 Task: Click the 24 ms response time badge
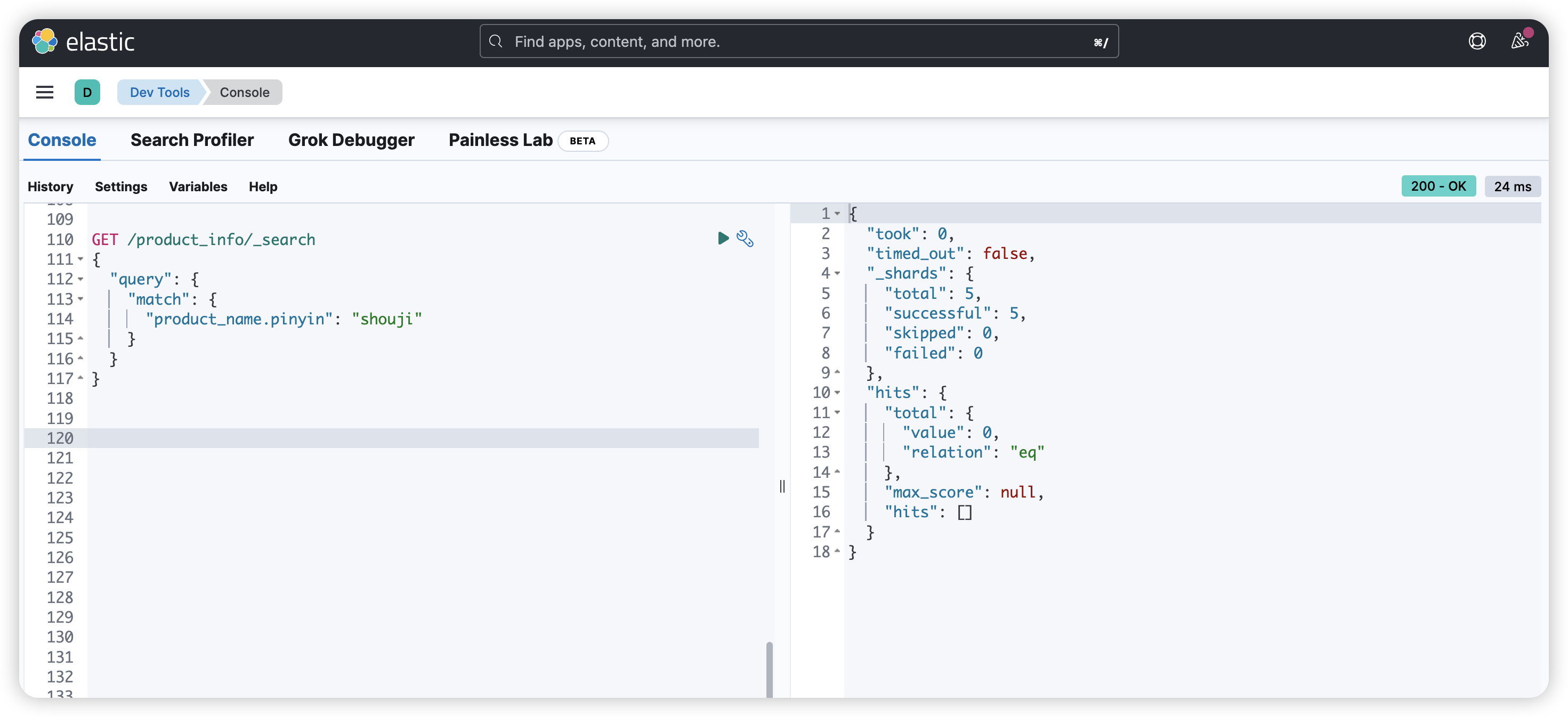[1513, 186]
